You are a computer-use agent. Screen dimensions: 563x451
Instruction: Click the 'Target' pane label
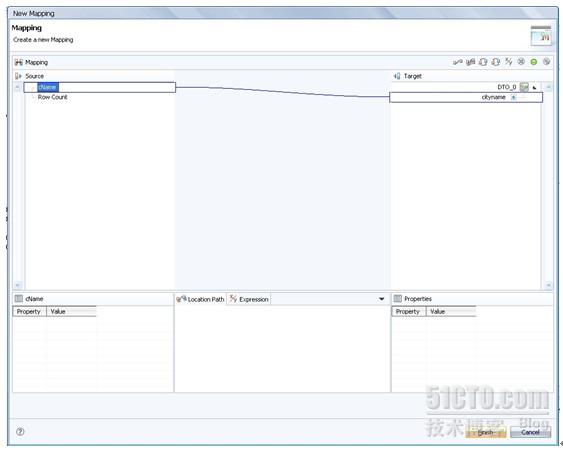pos(413,76)
